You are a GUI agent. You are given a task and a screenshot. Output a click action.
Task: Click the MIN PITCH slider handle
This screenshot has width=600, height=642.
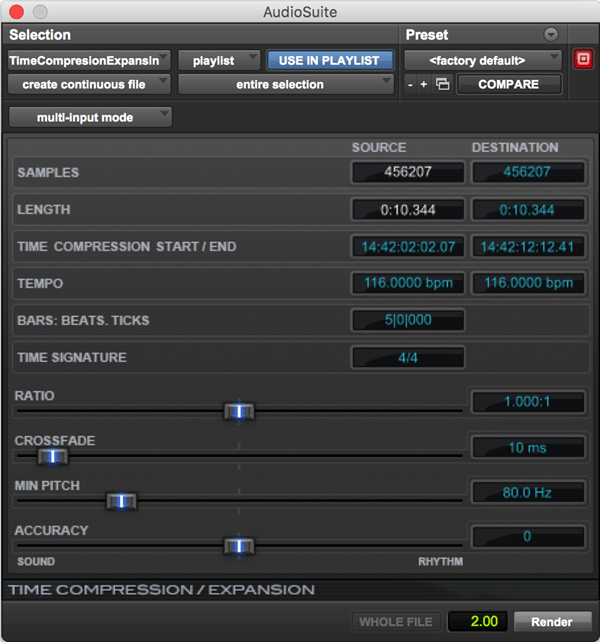[121, 501]
